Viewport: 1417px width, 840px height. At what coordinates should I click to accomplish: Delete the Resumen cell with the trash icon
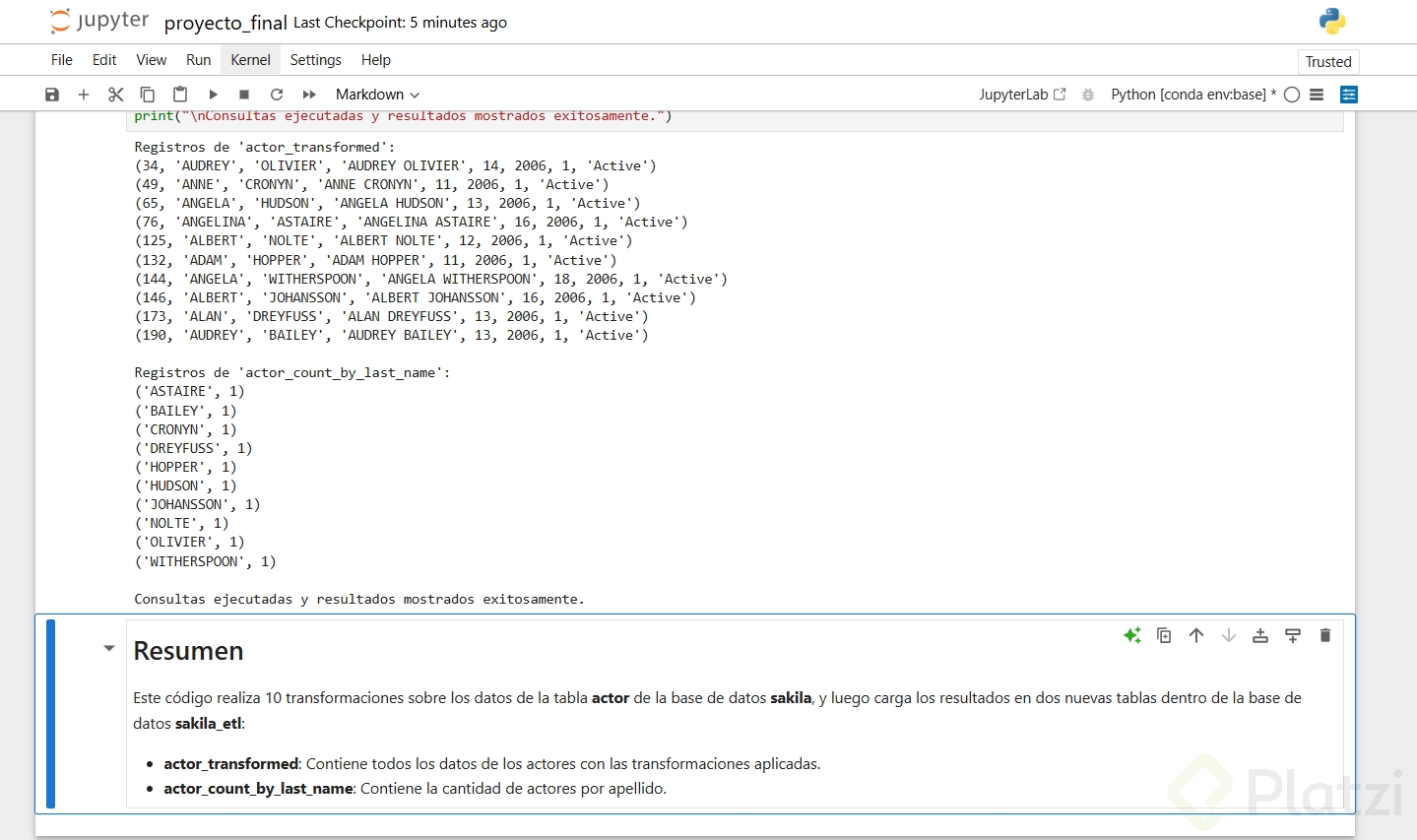coord(1325,635)
